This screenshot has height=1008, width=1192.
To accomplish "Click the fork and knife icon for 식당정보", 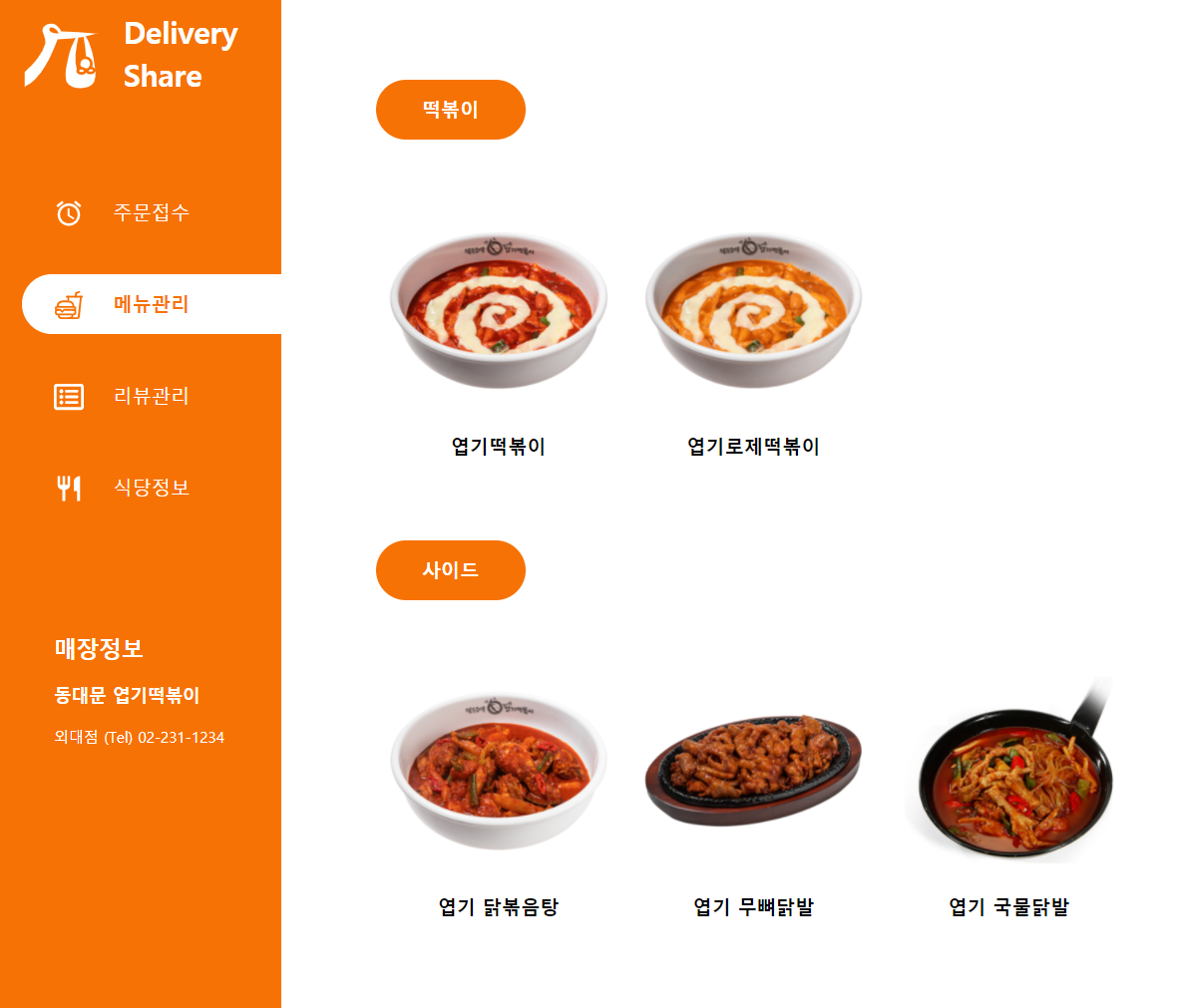I will click(69, 488).
